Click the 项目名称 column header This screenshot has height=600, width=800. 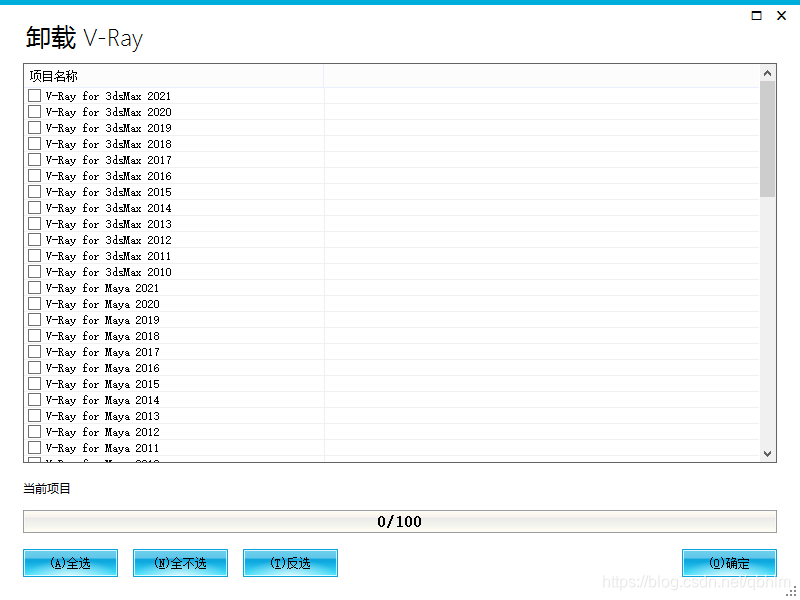tap(173, 76)
